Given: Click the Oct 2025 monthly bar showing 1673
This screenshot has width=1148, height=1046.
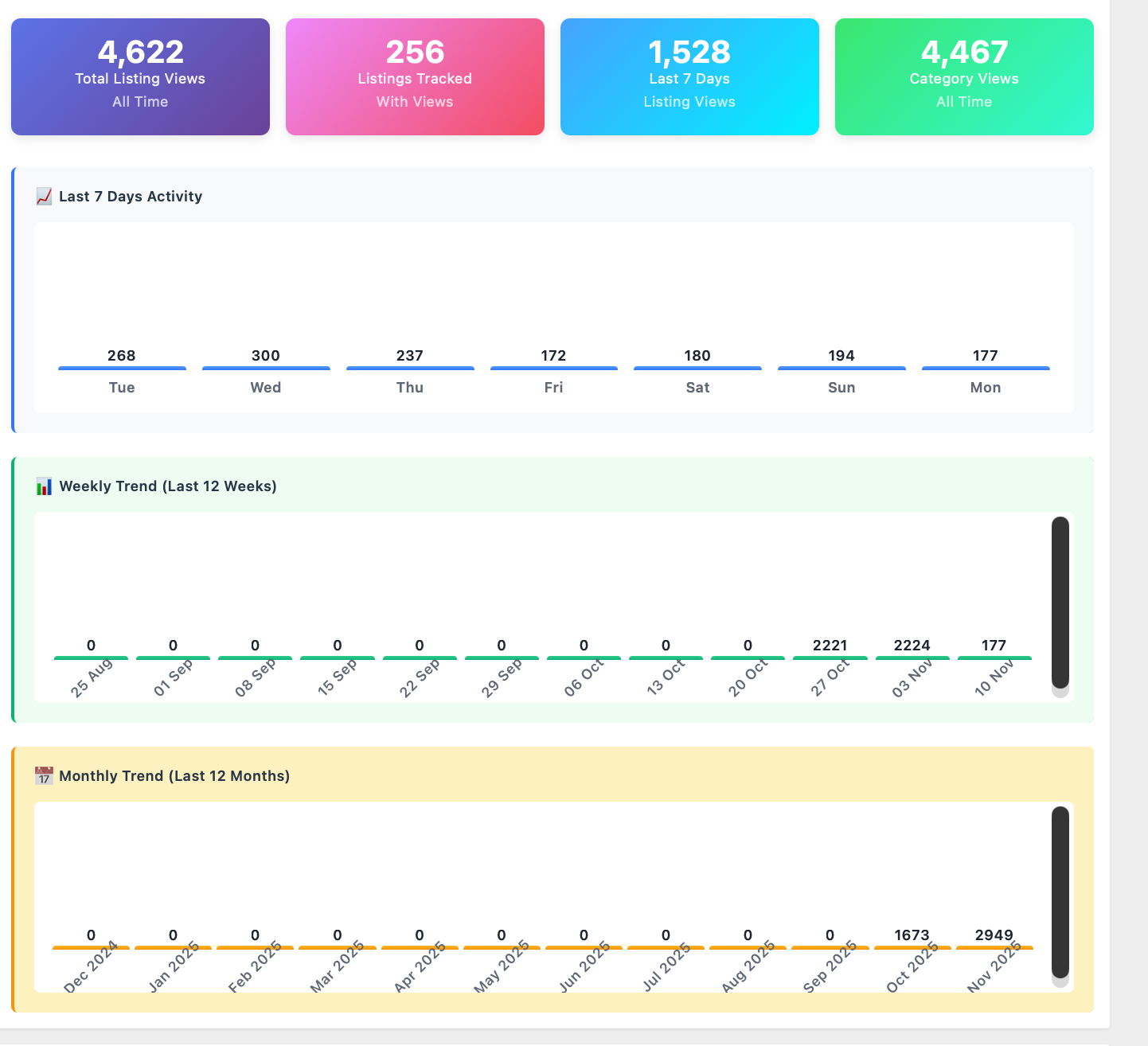Looking at the screenshot, I should pyautogui.click(x=912, y=948).
